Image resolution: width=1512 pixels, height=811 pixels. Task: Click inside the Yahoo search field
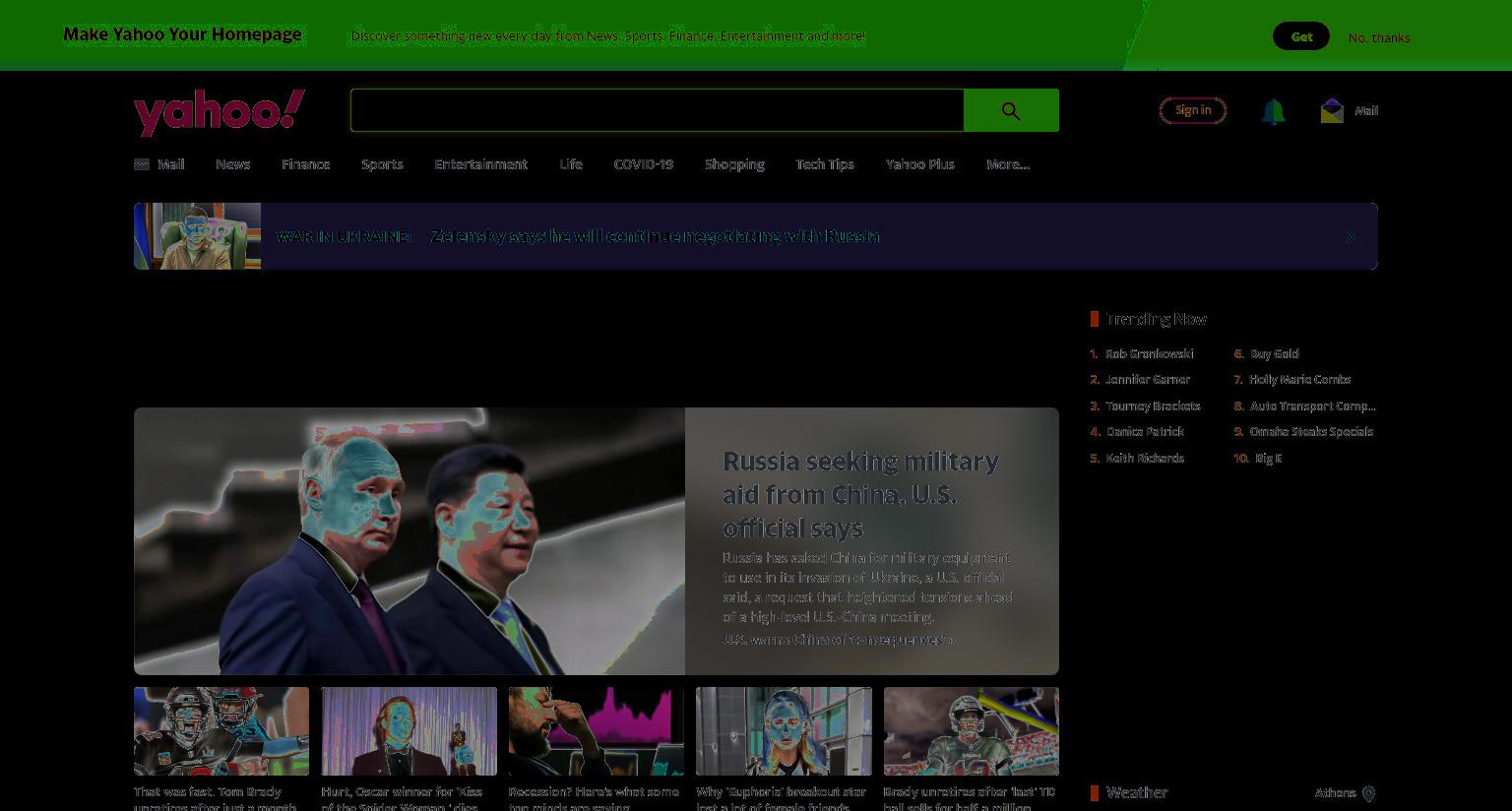(657, 110)
